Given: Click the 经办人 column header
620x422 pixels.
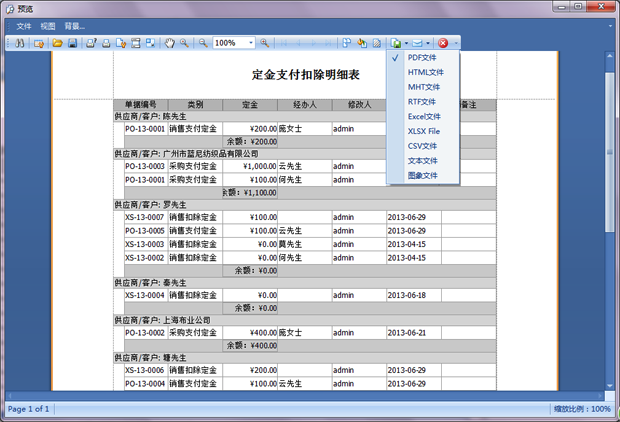Looking at the screenshot, I should coord(305,105).
